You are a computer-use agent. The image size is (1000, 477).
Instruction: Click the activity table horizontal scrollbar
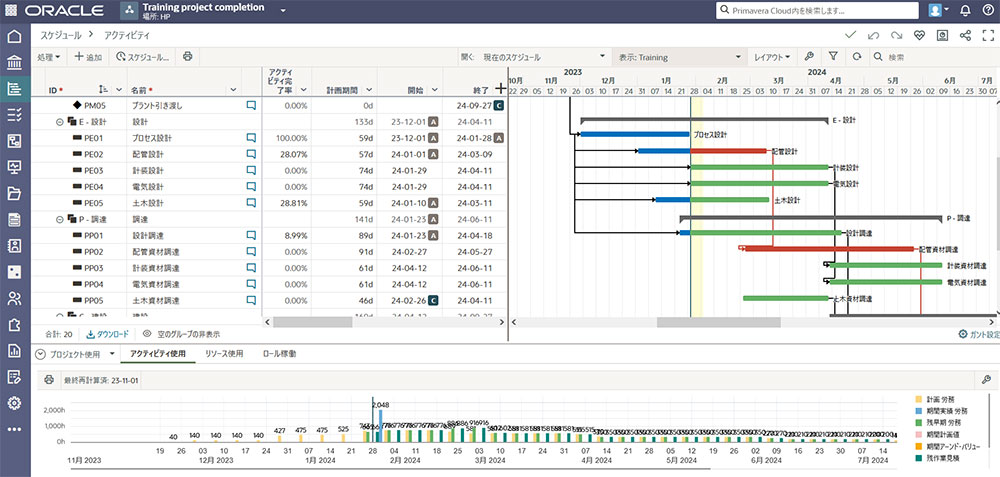(x=312, y=322)
